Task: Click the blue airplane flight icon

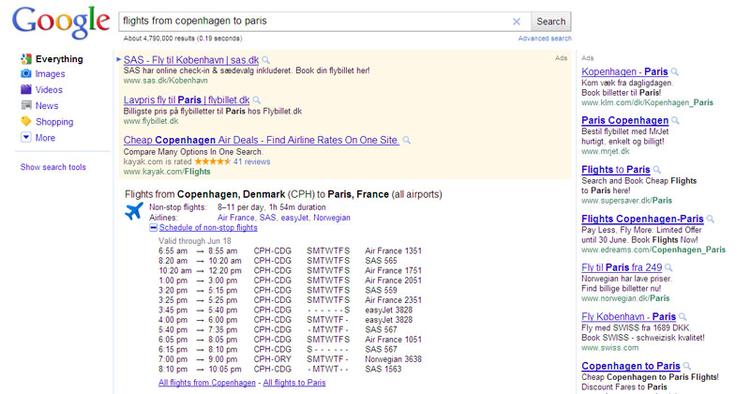Action: coord(134,210)
